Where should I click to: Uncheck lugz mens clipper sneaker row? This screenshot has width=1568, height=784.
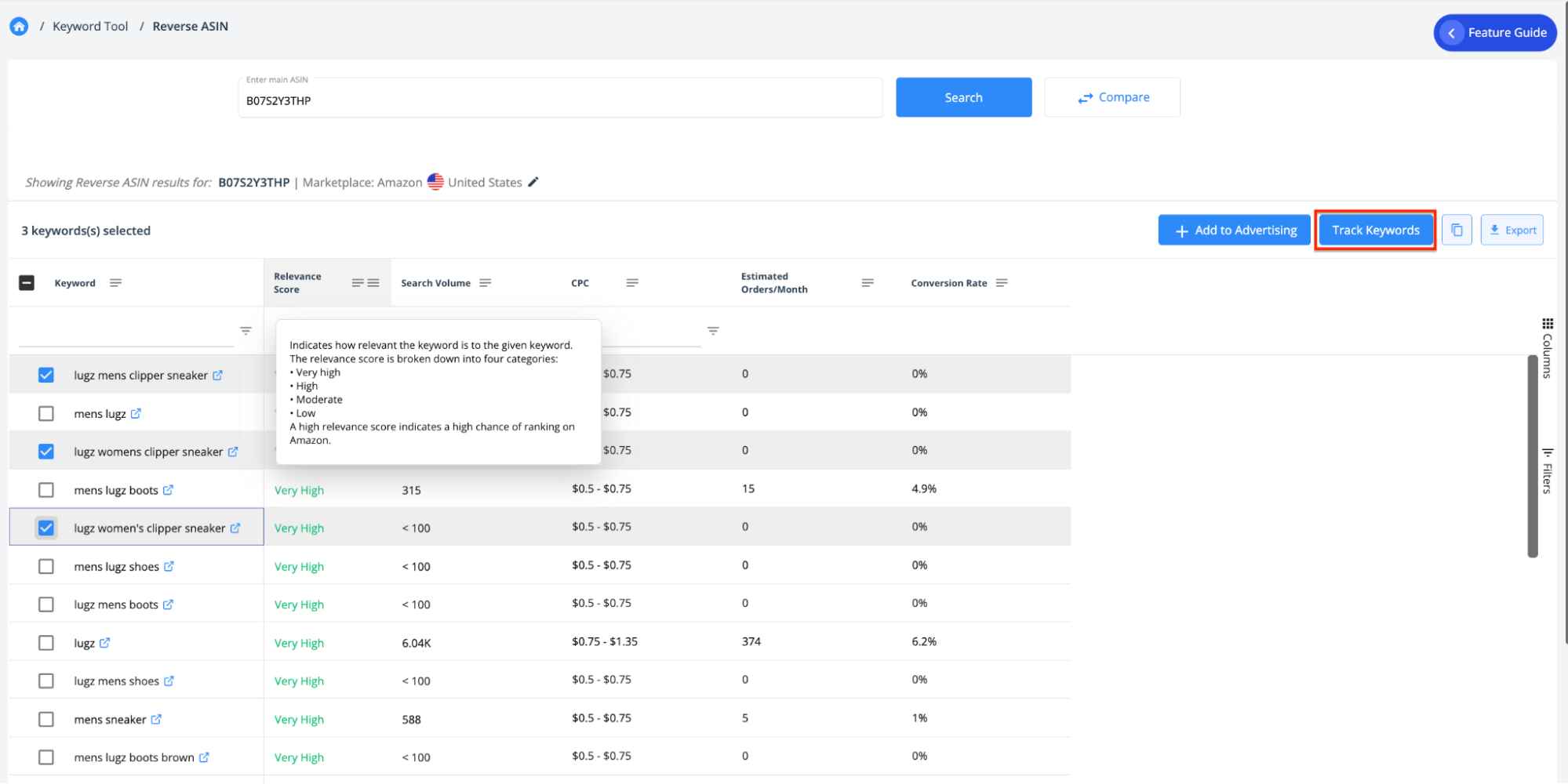coord(46,375)
